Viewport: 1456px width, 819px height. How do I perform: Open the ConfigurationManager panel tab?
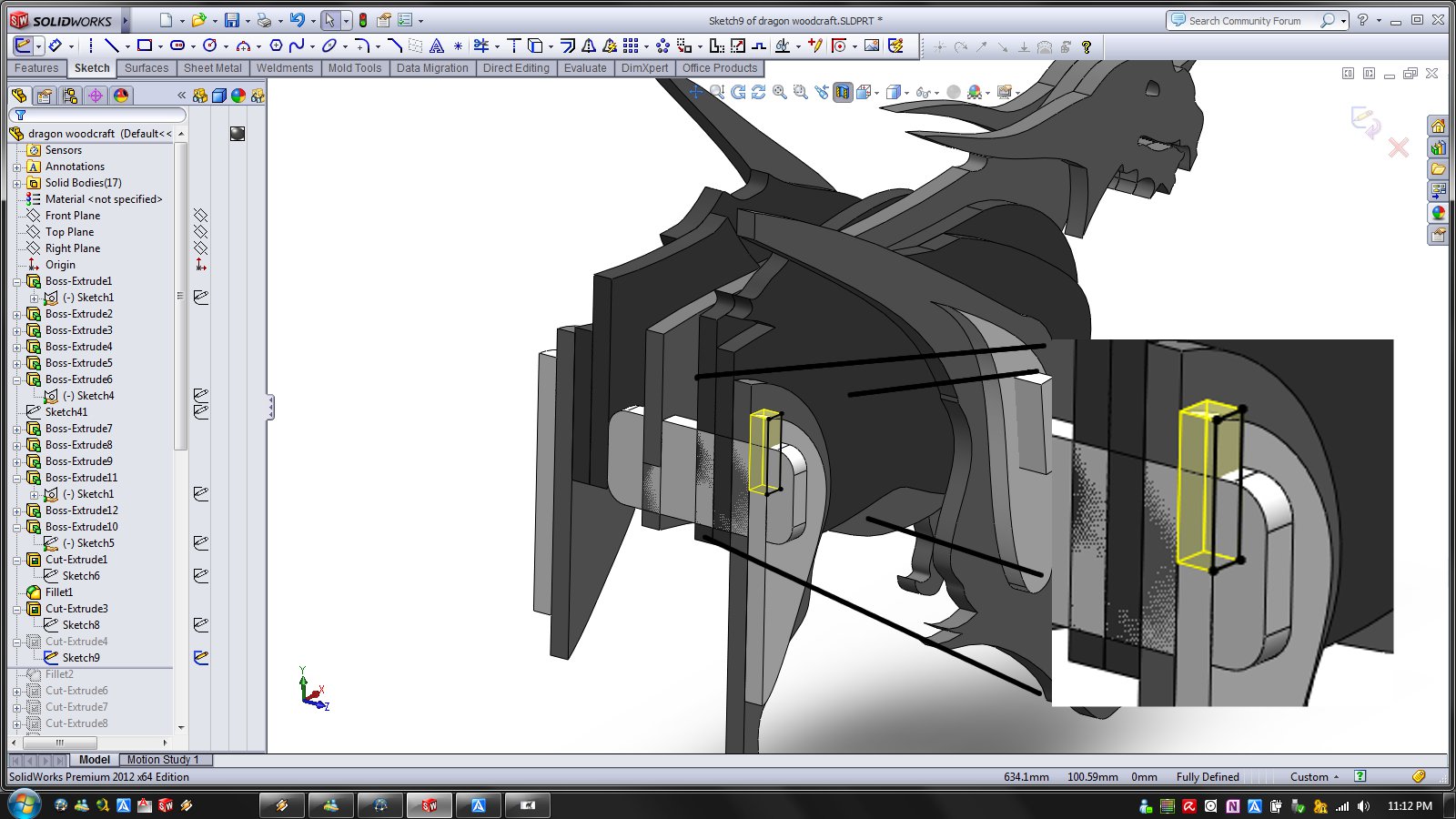click(x=69, y=96)
